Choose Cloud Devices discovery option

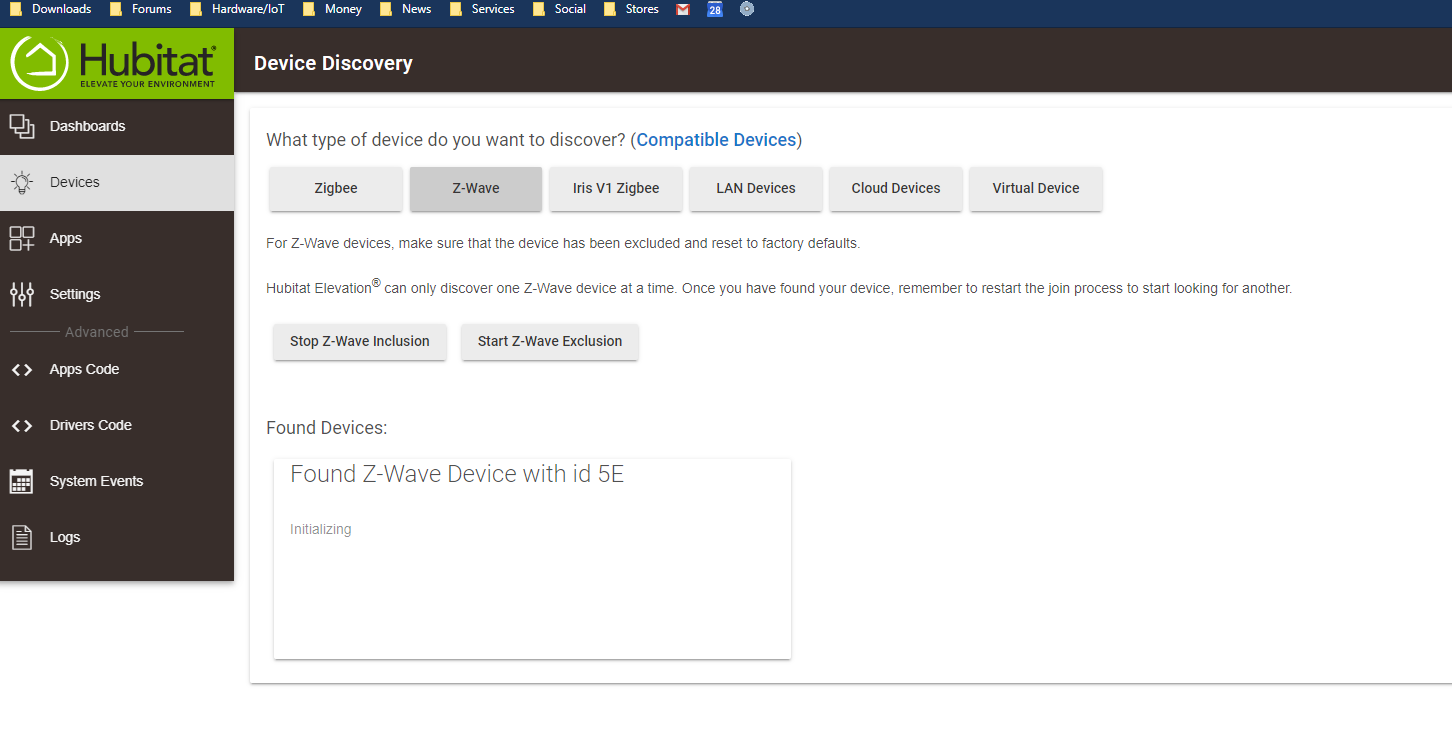click(896, 188)
